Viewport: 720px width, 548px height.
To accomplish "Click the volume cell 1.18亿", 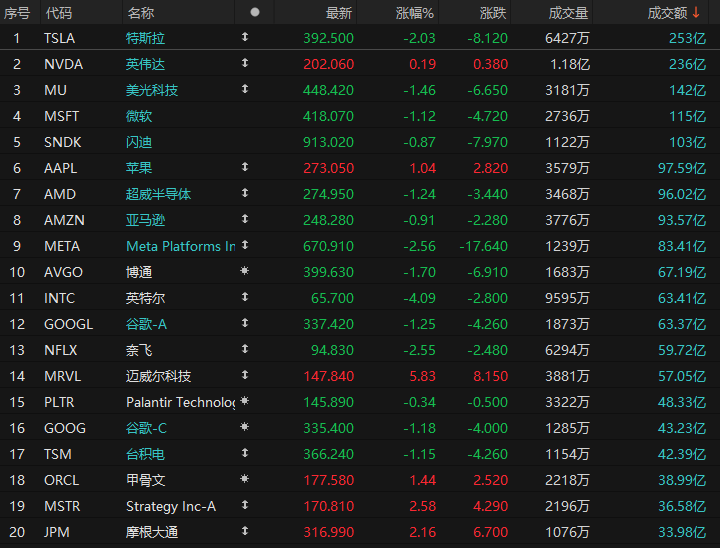I will pyautogui.click(x=570, y=64).
